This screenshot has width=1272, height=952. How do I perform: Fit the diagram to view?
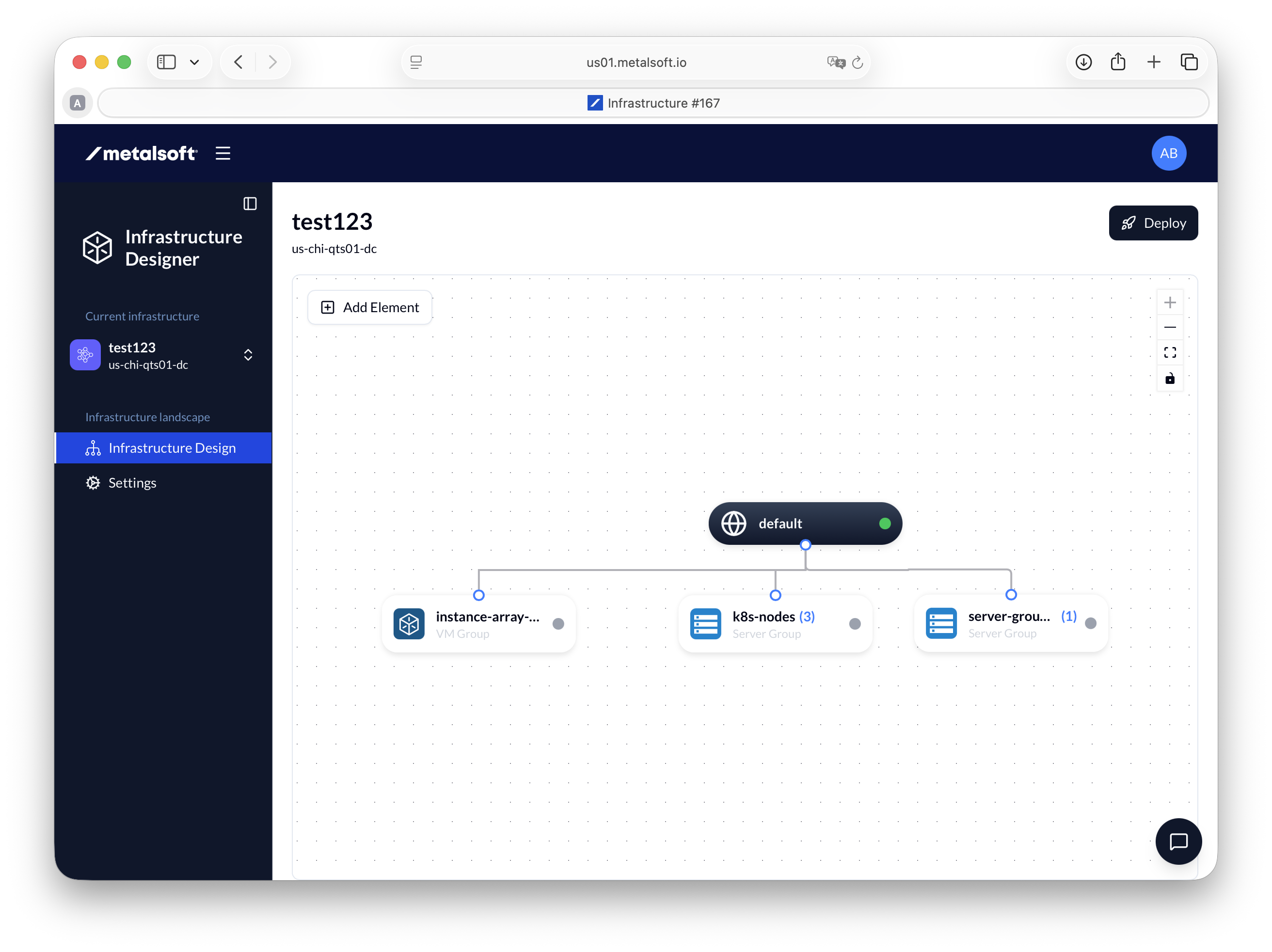coord(1170,352)
